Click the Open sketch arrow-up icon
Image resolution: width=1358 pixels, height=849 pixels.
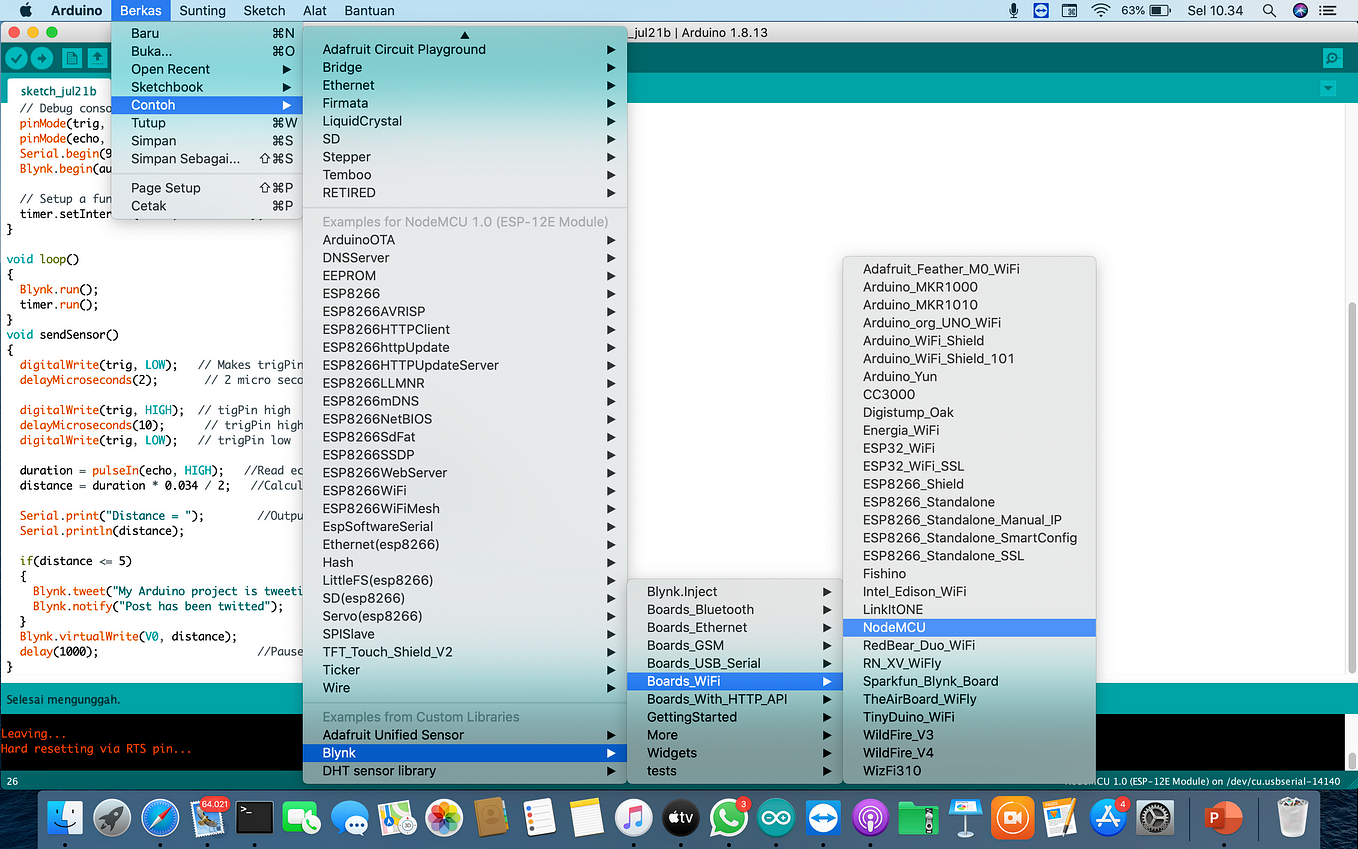pyautogui.click(x=98, y=58)
